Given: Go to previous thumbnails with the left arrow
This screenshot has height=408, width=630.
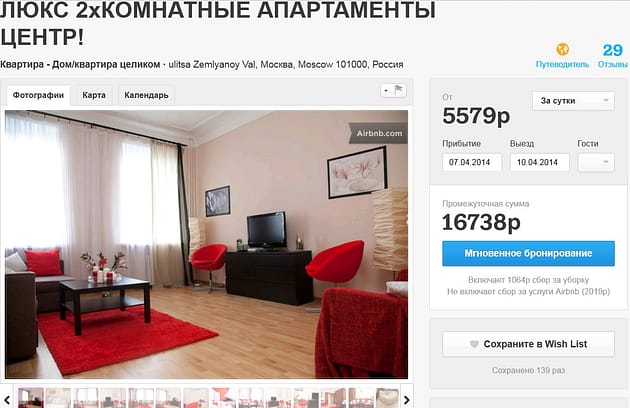Looking at the screenshot, I should pos(7,400).
